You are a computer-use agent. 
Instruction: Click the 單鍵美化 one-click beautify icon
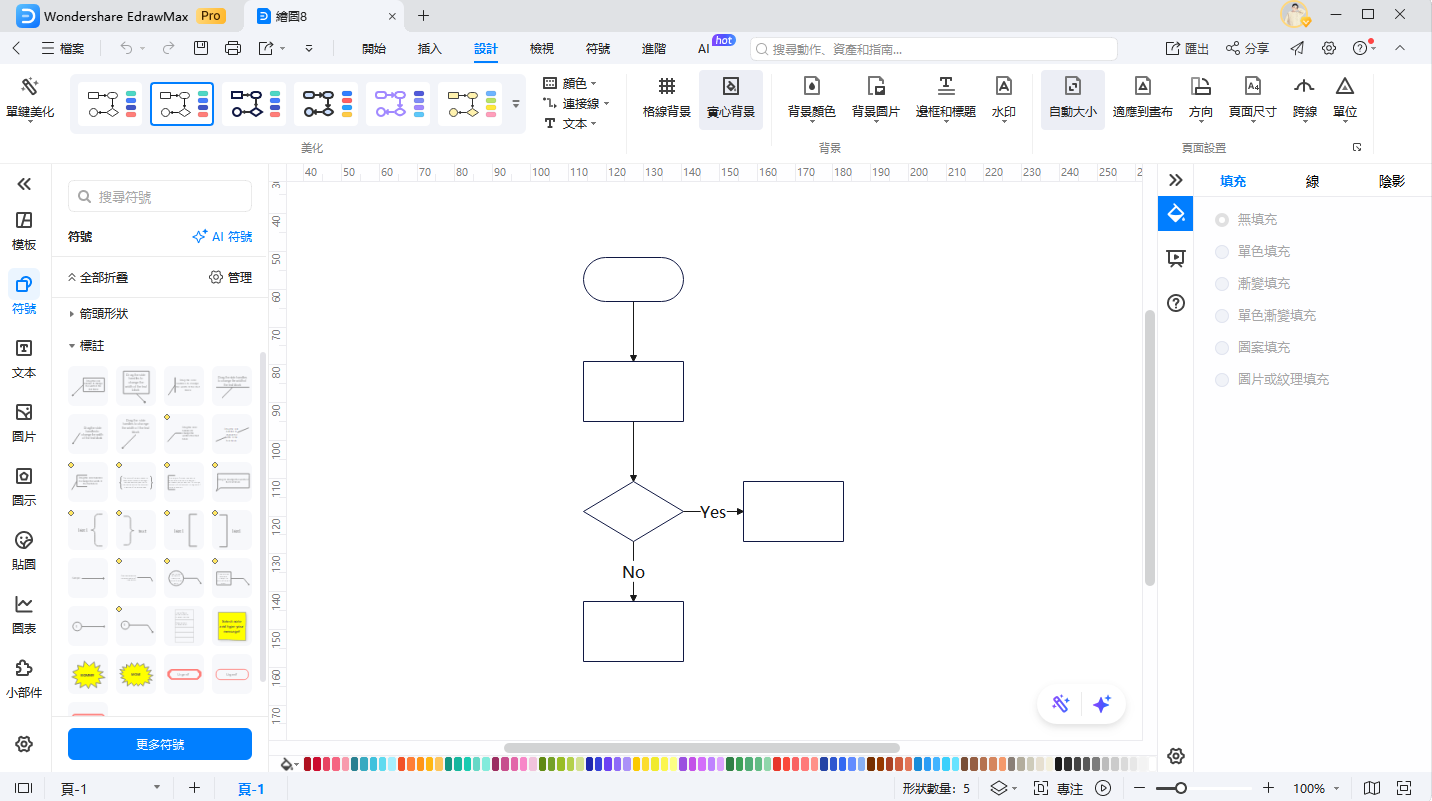(30, 88)
